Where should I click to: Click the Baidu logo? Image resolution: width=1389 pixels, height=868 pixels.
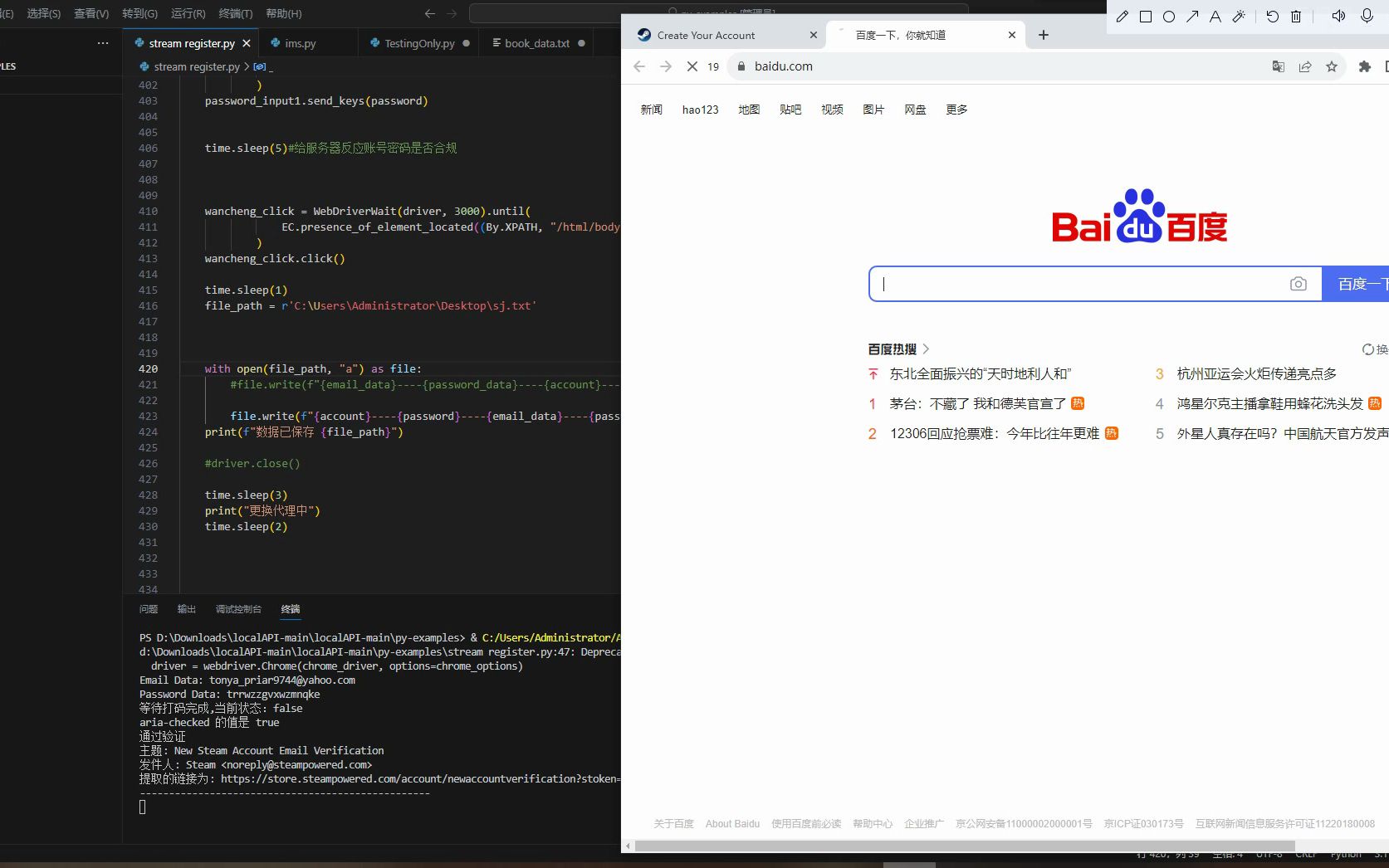pos(1139,217)
